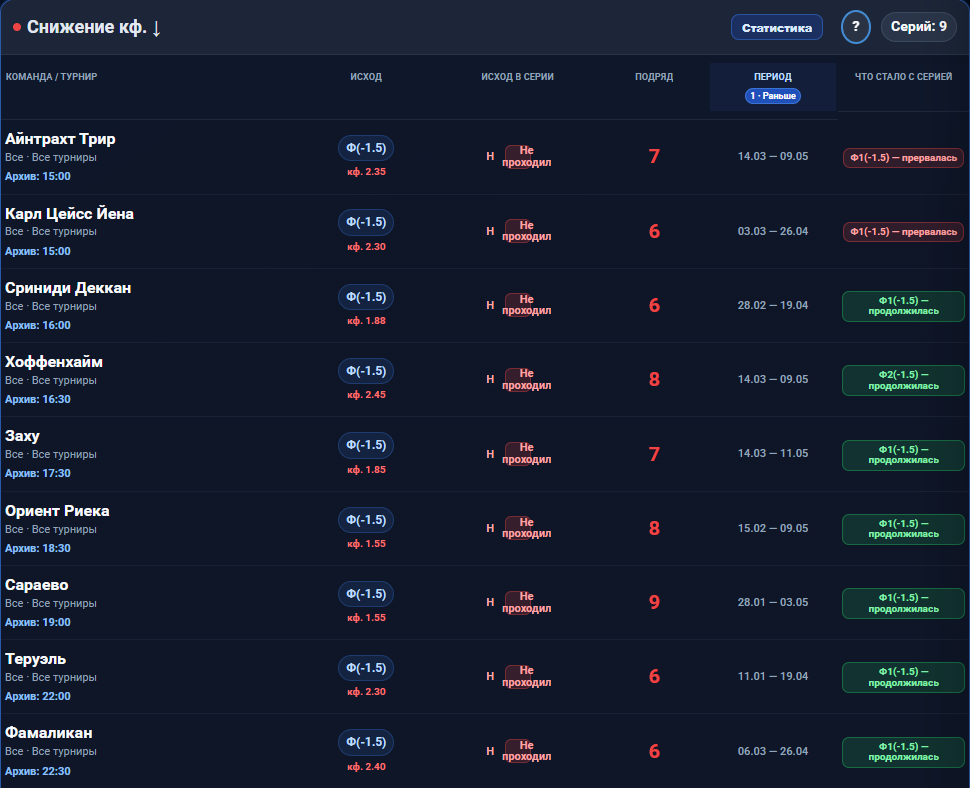
Task: Click the period '14.03 — 11.05' for Заху
Action: coord(773,453)
